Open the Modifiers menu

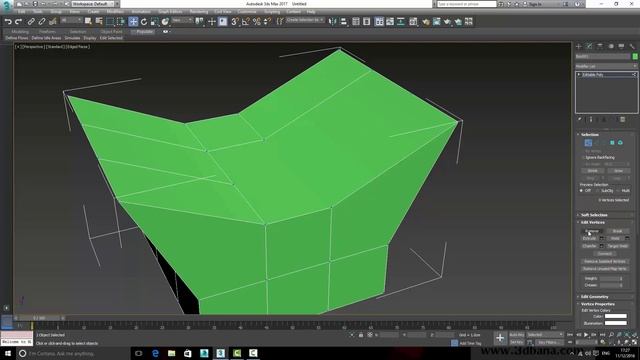[115, 12]
